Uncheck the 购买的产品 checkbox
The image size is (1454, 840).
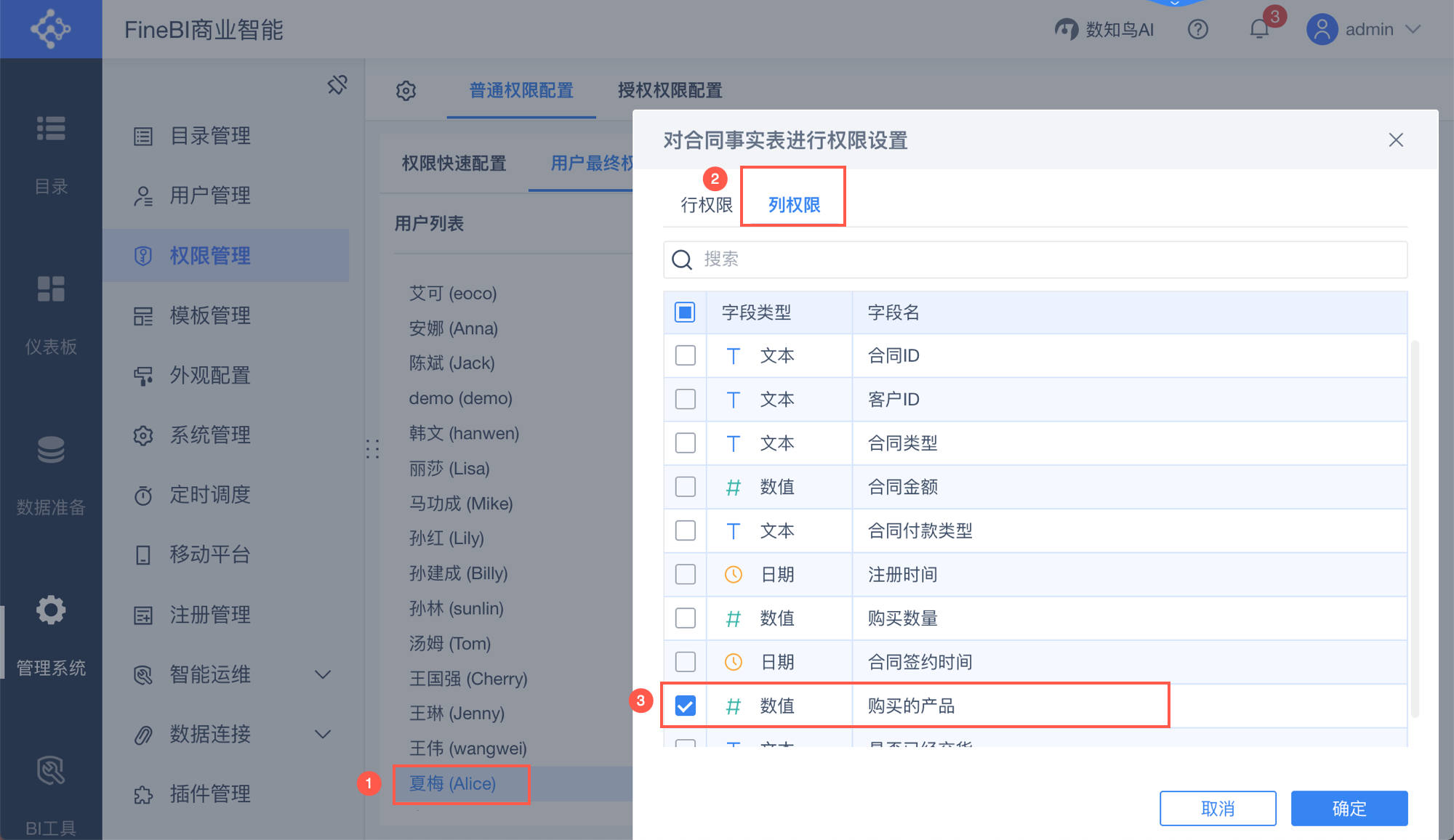pos(685,706)
